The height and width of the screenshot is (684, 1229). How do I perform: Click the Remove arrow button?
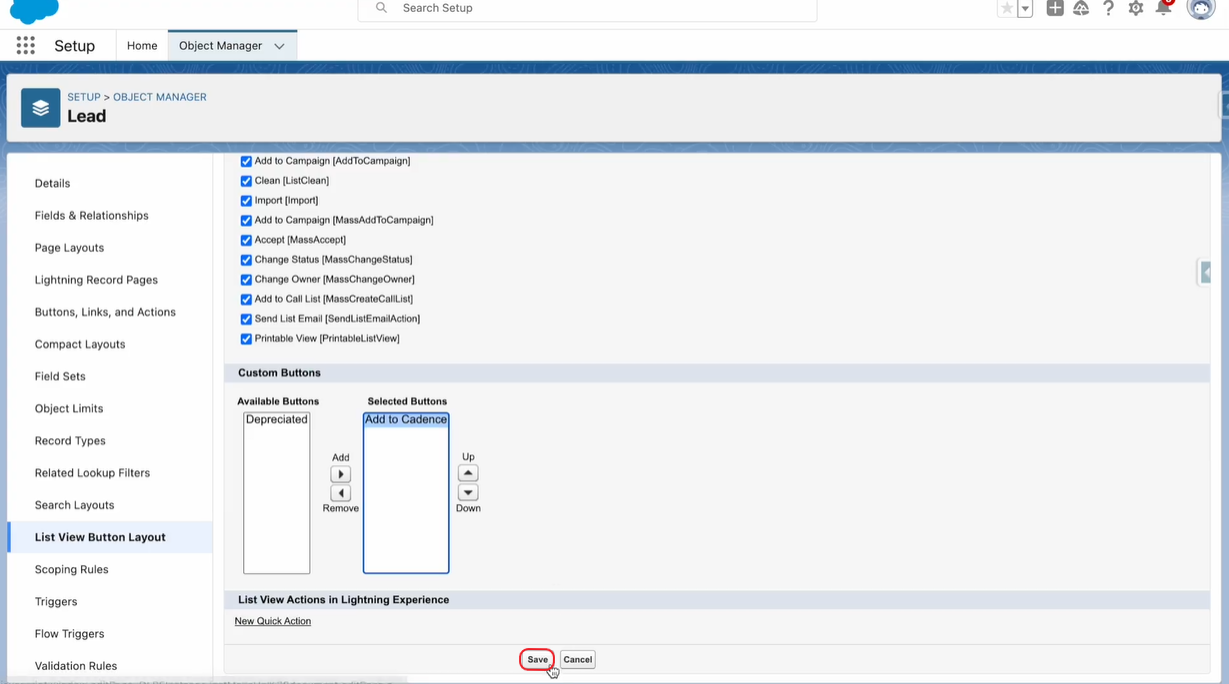[x=341, y=493]
